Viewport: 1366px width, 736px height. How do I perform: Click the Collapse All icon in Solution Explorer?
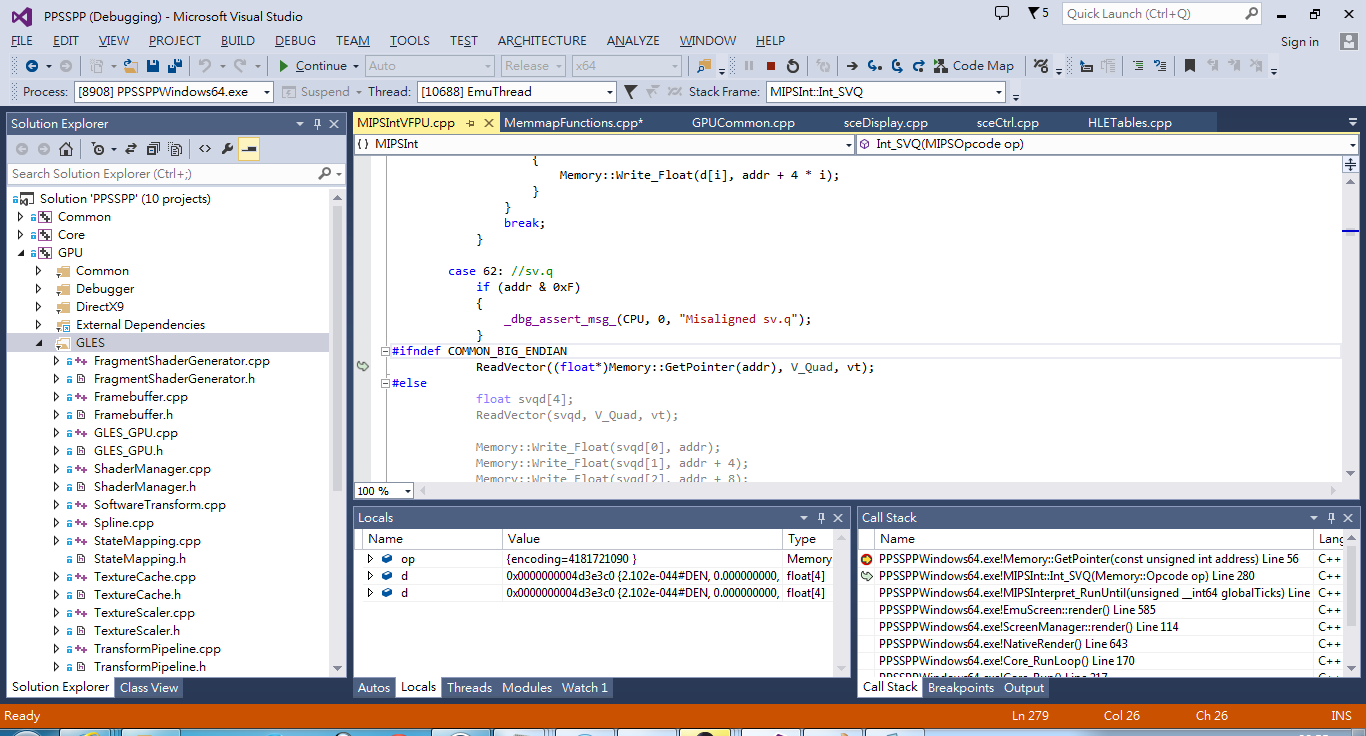pos(153,149)
